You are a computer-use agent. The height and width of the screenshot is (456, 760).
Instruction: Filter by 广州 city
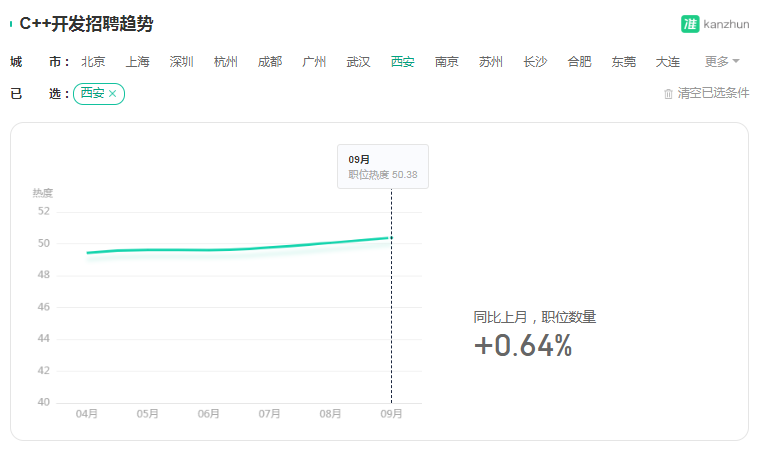pyautogui.click(x=314, y=62)
